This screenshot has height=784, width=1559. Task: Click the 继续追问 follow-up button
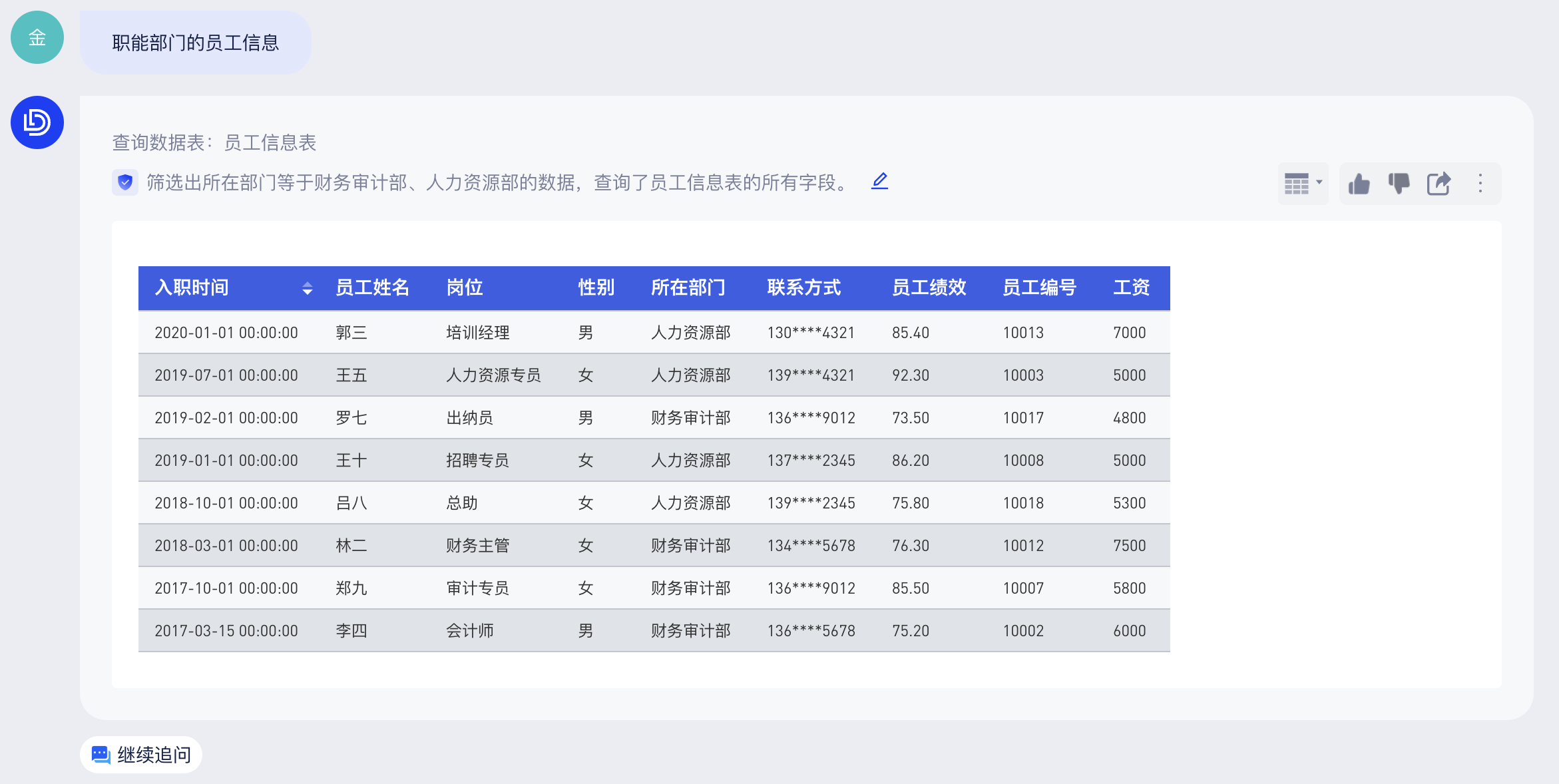tap(141, 755)
